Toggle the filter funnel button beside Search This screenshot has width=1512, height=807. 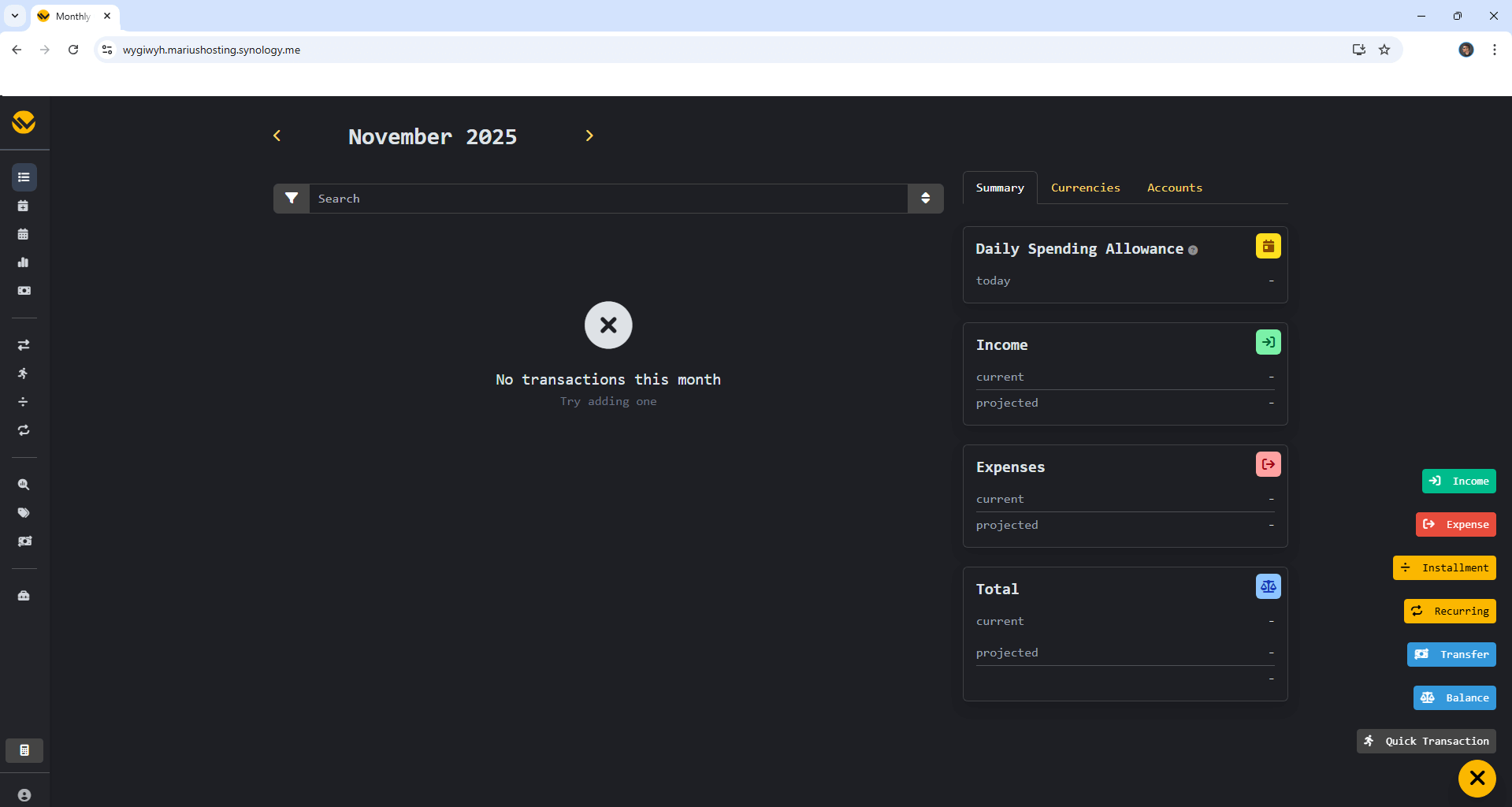[292, 199]
